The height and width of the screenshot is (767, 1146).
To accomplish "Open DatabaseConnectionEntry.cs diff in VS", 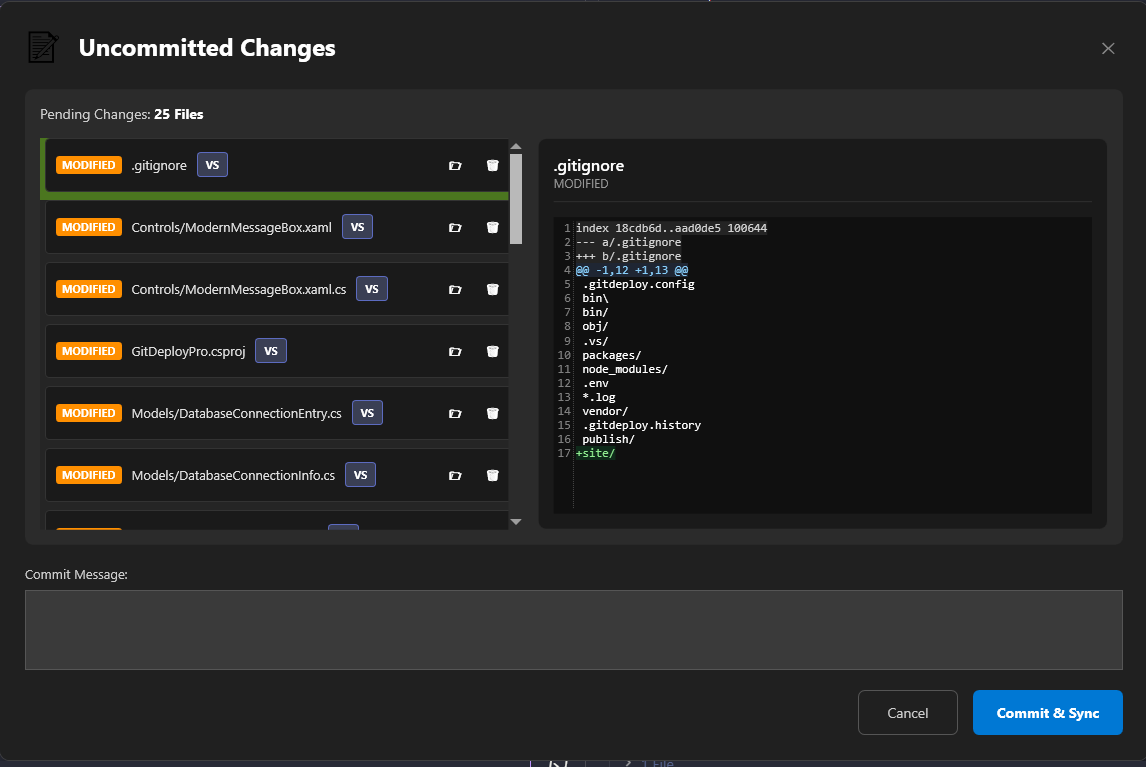I will pos(367,413).
